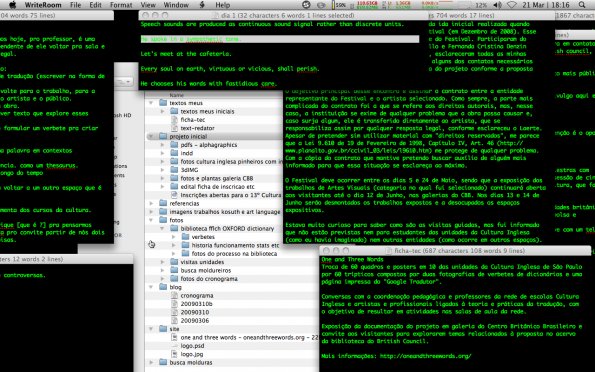Screen dimensions: 595x372
Task: Click the battery 59% indicator in menu bar
Action: 338,5
